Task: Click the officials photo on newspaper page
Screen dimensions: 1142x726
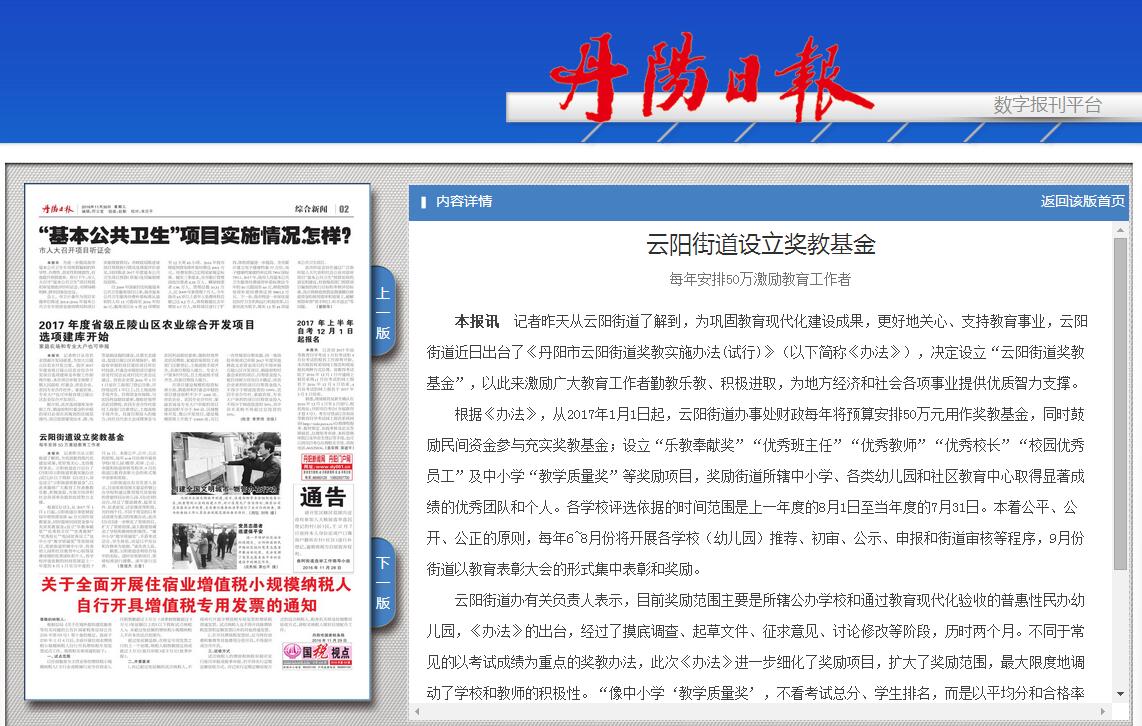Action: (226, 468)
